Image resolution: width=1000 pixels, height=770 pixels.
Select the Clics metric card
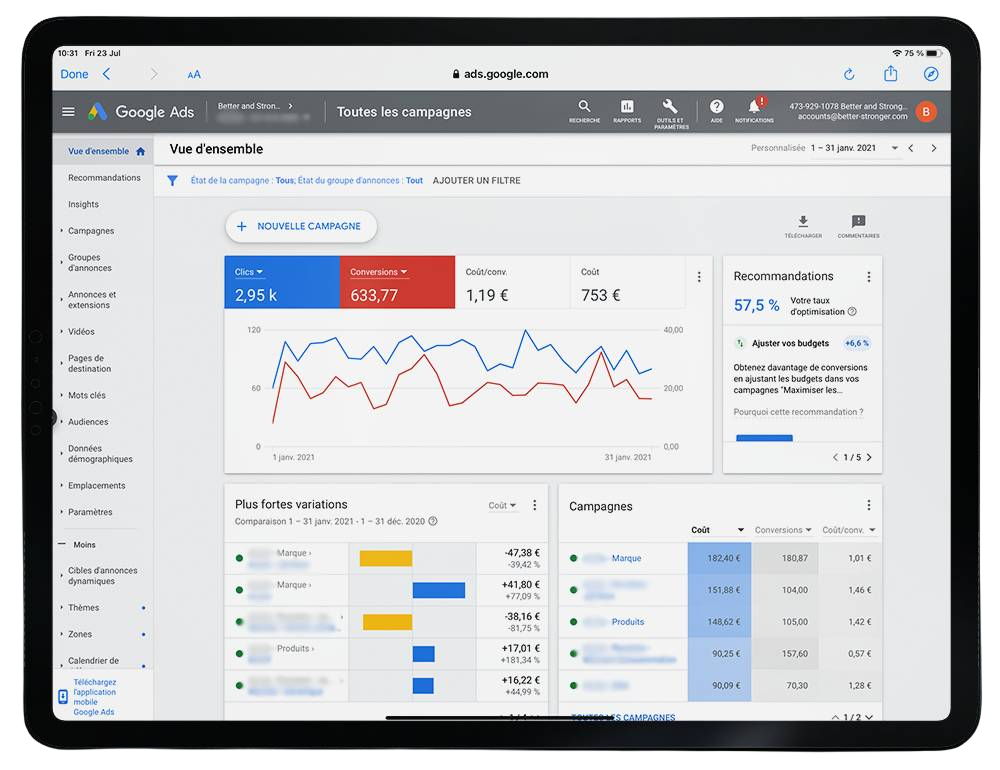(278, 283)
